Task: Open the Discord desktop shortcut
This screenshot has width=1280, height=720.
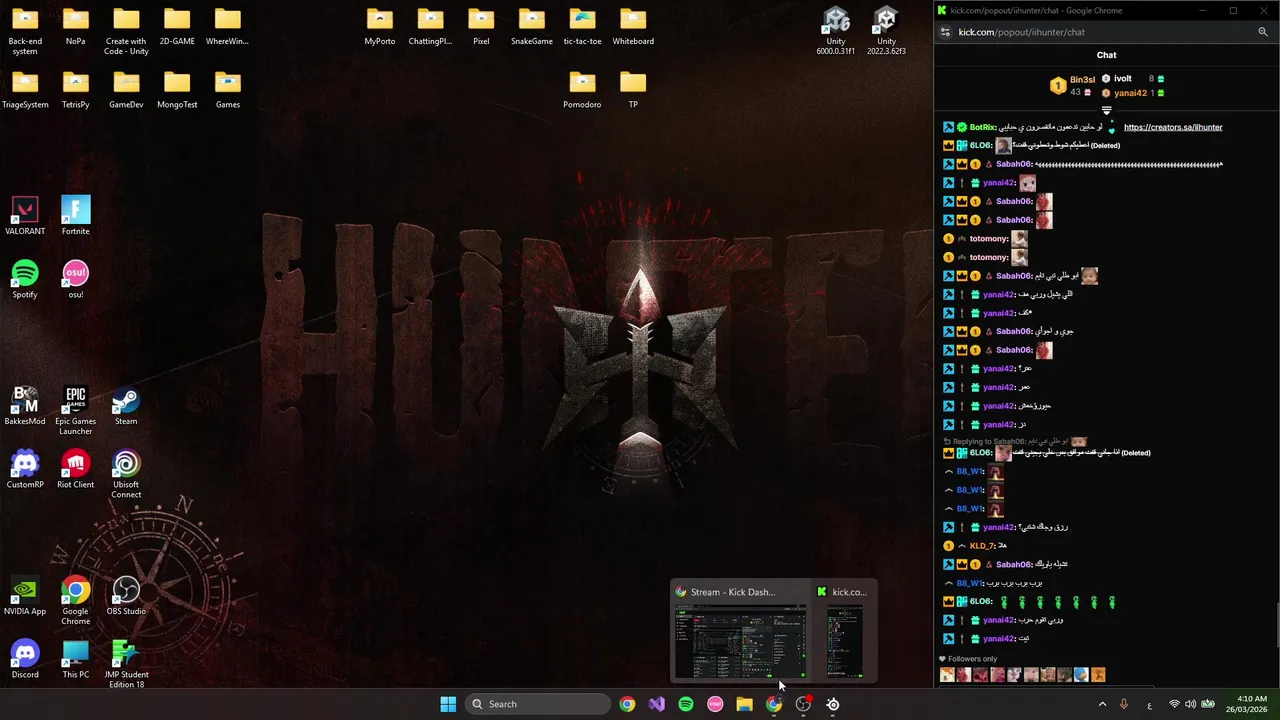Action: (25, 659)
